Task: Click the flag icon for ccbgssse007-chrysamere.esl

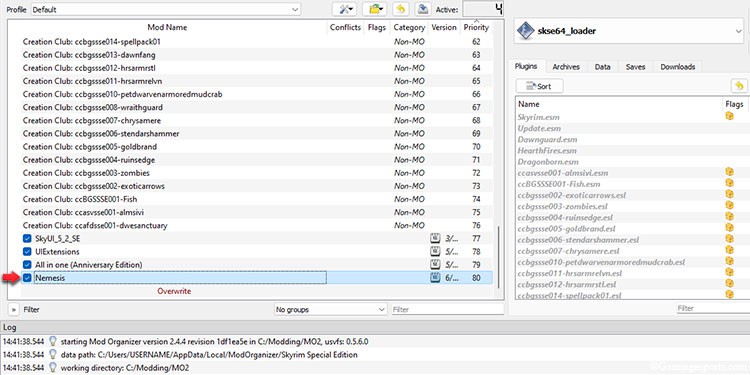Action: [729, 250]
